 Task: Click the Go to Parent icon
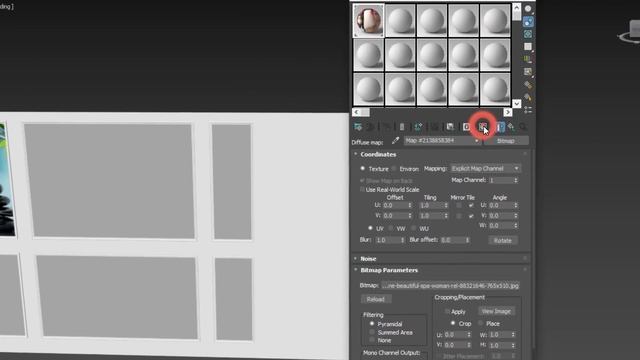click(511, 127)
